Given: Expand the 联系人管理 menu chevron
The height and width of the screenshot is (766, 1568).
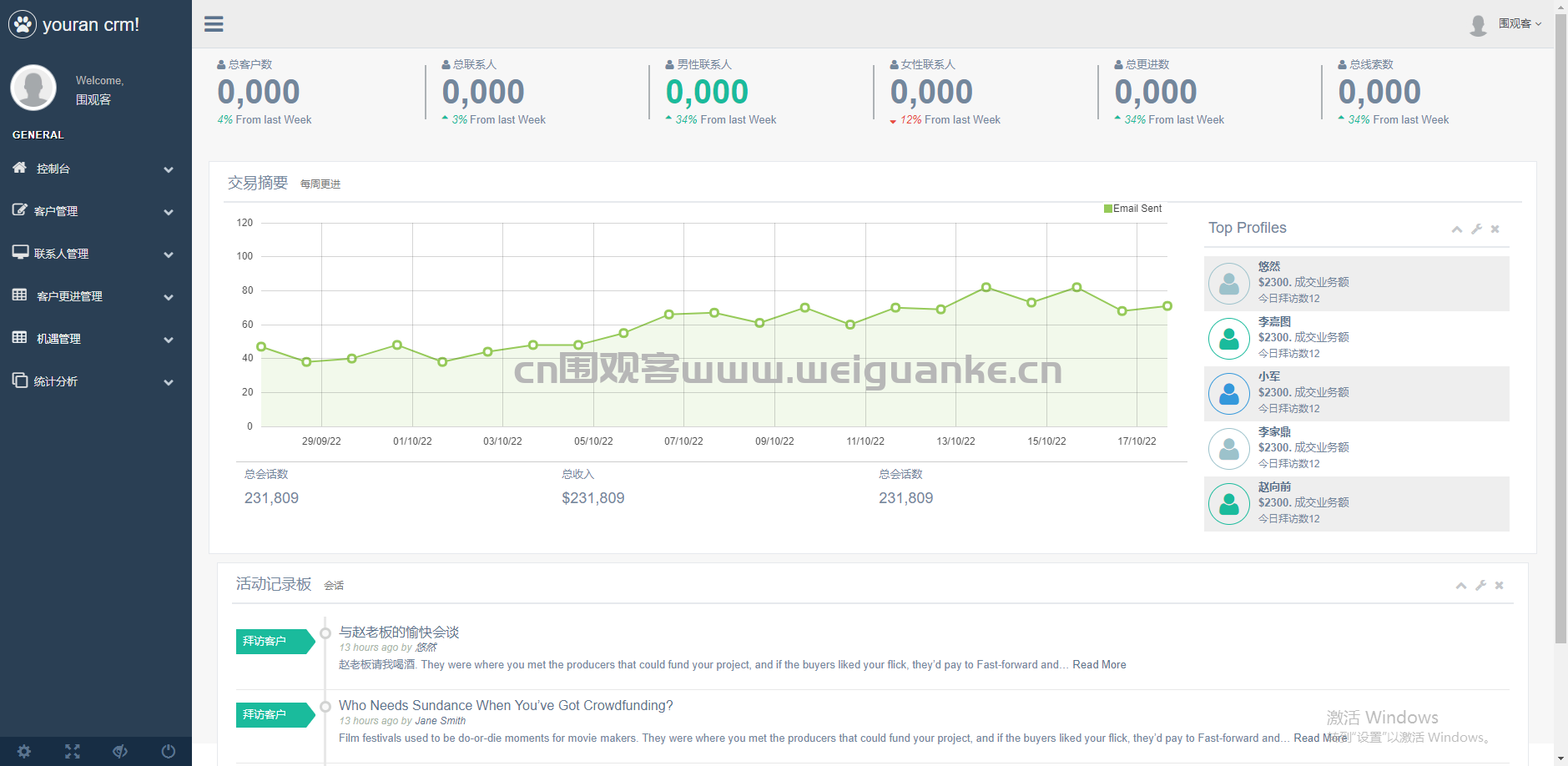Looking at the screenshot, I should click(169, 255).
